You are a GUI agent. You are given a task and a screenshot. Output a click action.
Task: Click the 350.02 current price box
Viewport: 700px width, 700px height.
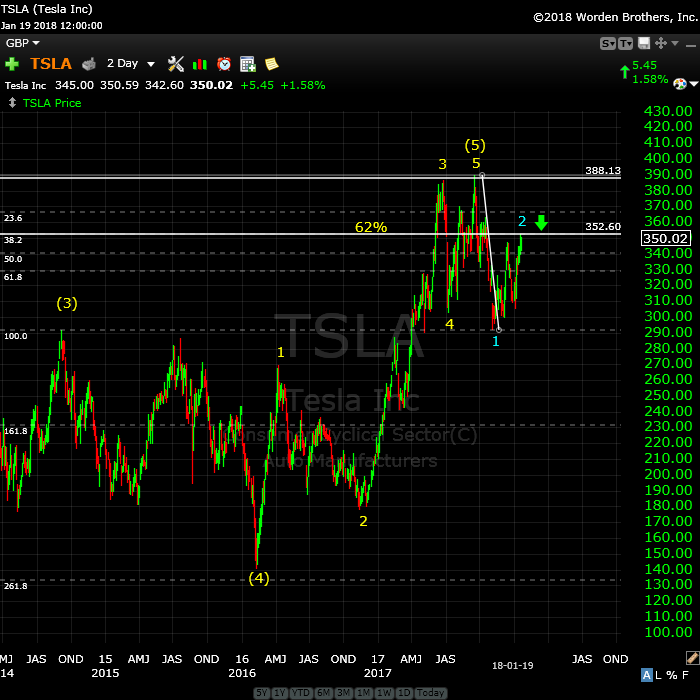(x=666, y=238)
